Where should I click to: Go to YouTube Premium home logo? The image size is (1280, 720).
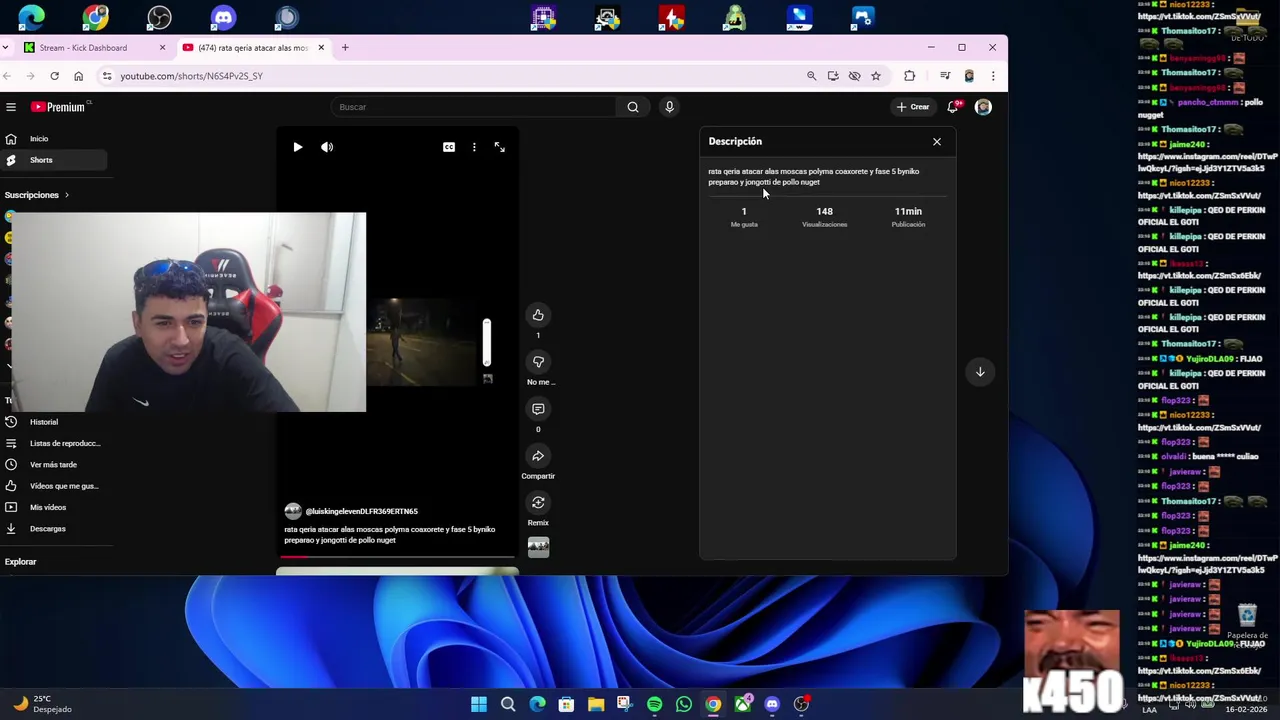point(60,107)
